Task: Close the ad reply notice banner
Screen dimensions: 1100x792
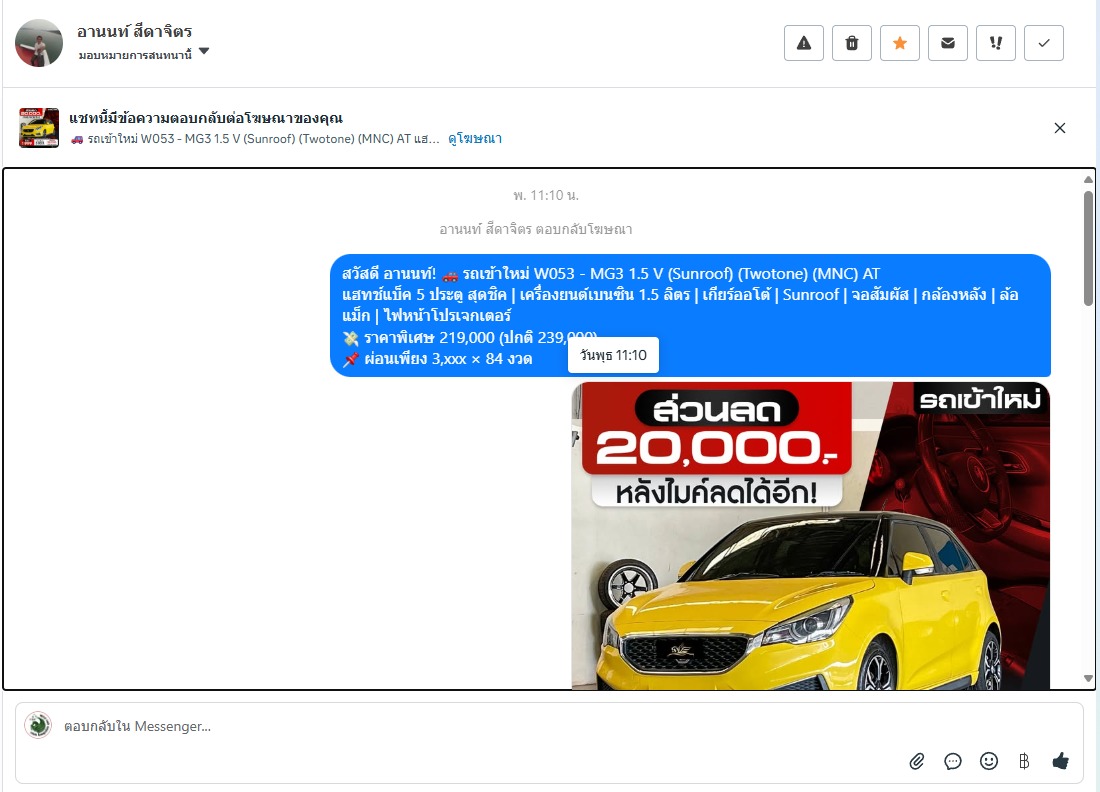Action: coord(1059,128)
